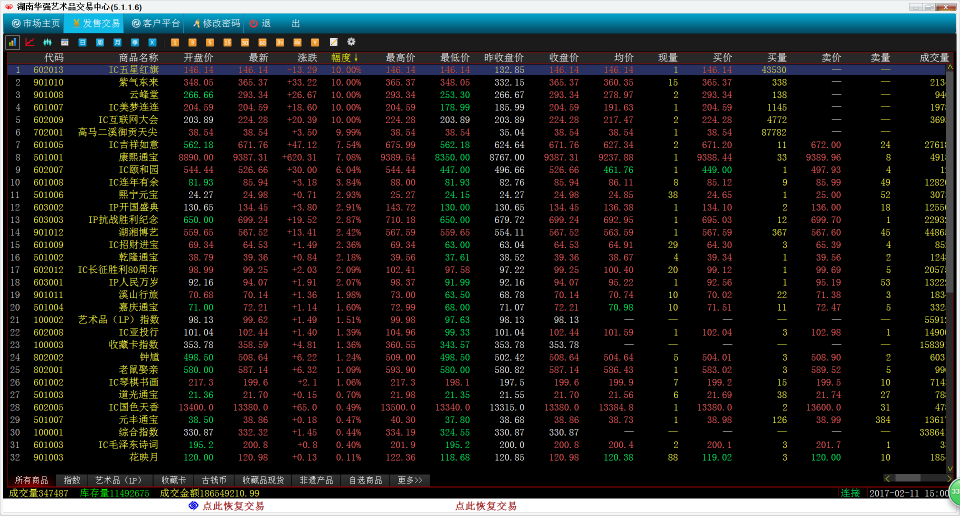Click 退出 to log out
The image size is (960, 516).
tap(274, 23)
